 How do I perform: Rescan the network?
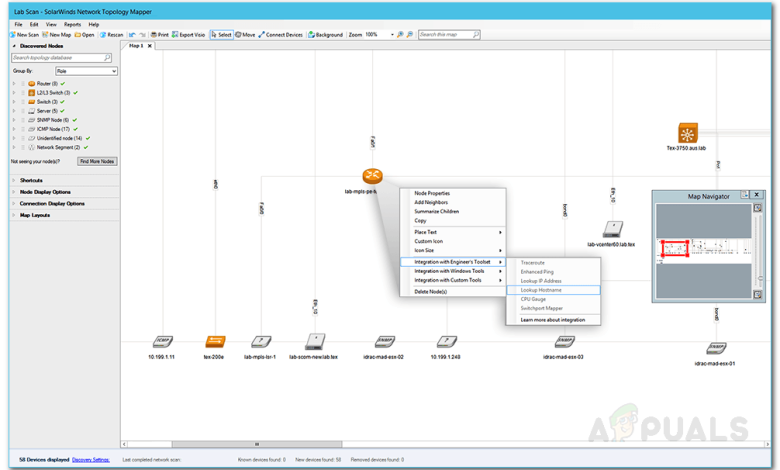(111, 35)
